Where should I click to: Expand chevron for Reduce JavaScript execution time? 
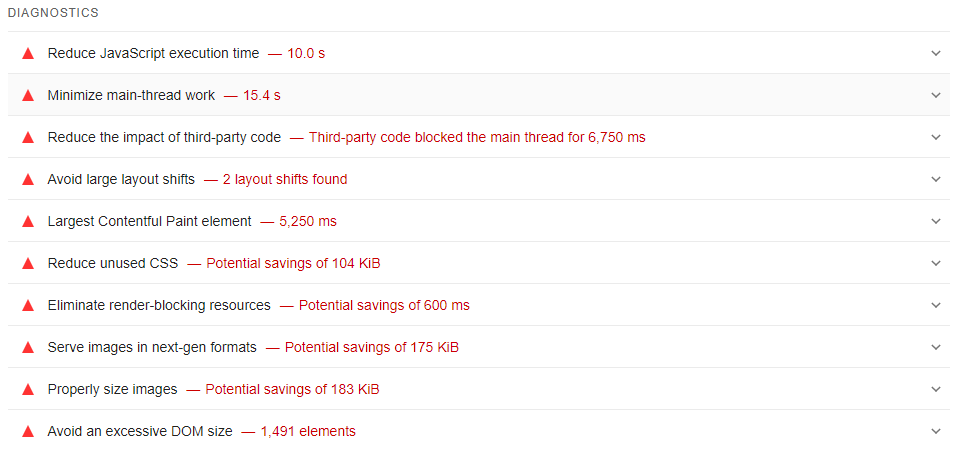pos(936,53)
